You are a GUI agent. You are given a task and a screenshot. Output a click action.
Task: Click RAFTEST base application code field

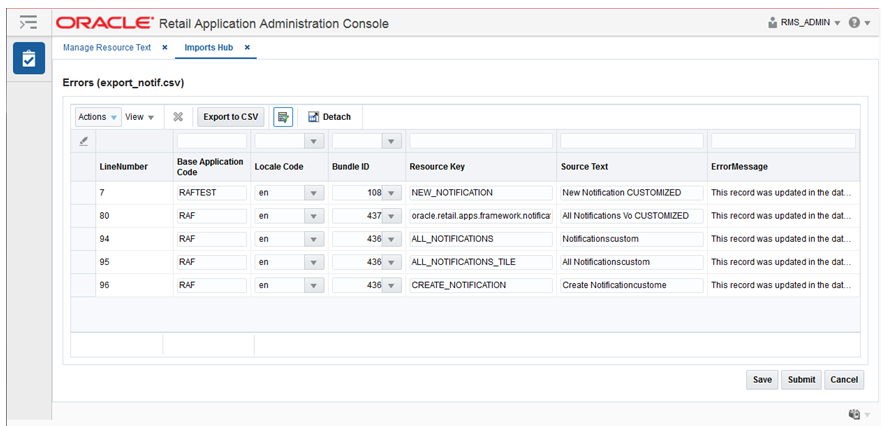coord(212,193)
